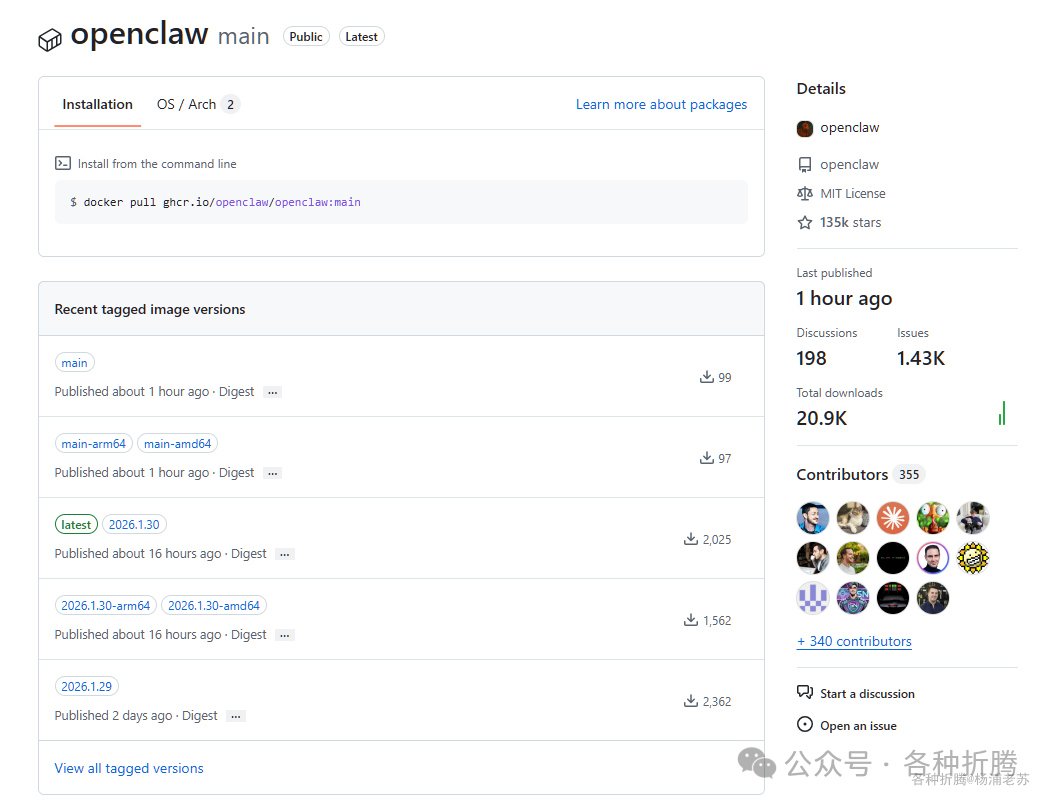The height and width of the screenshot is (806, 1051).
Task: Click the download icon next to 2,025
Action: pyautogui.click(x=689, y=538)
